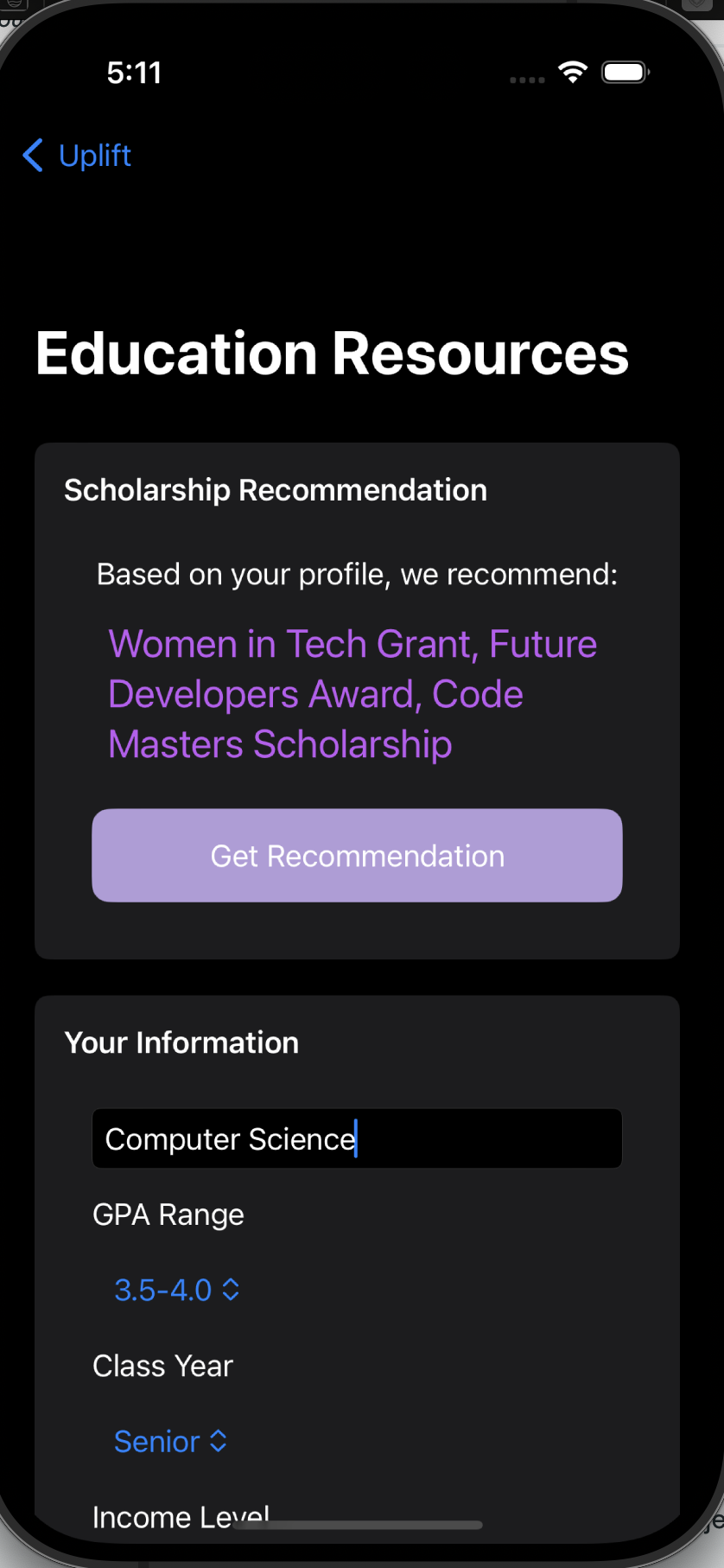Click up-down chevron icon beside Senior
This screenshot has width=724, height=1568.
coord(219,1441)
